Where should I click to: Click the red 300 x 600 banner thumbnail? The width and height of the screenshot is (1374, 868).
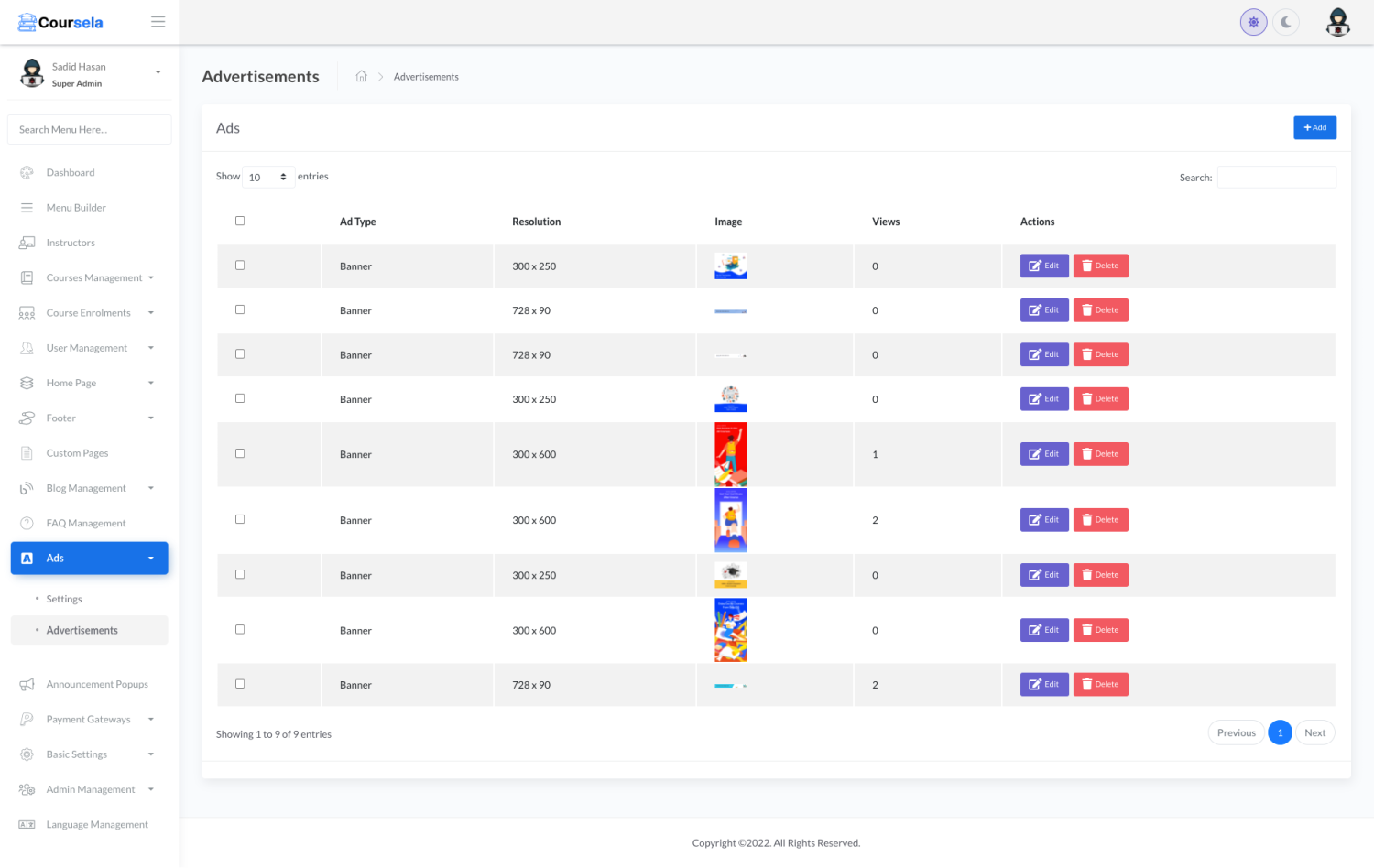730,454
